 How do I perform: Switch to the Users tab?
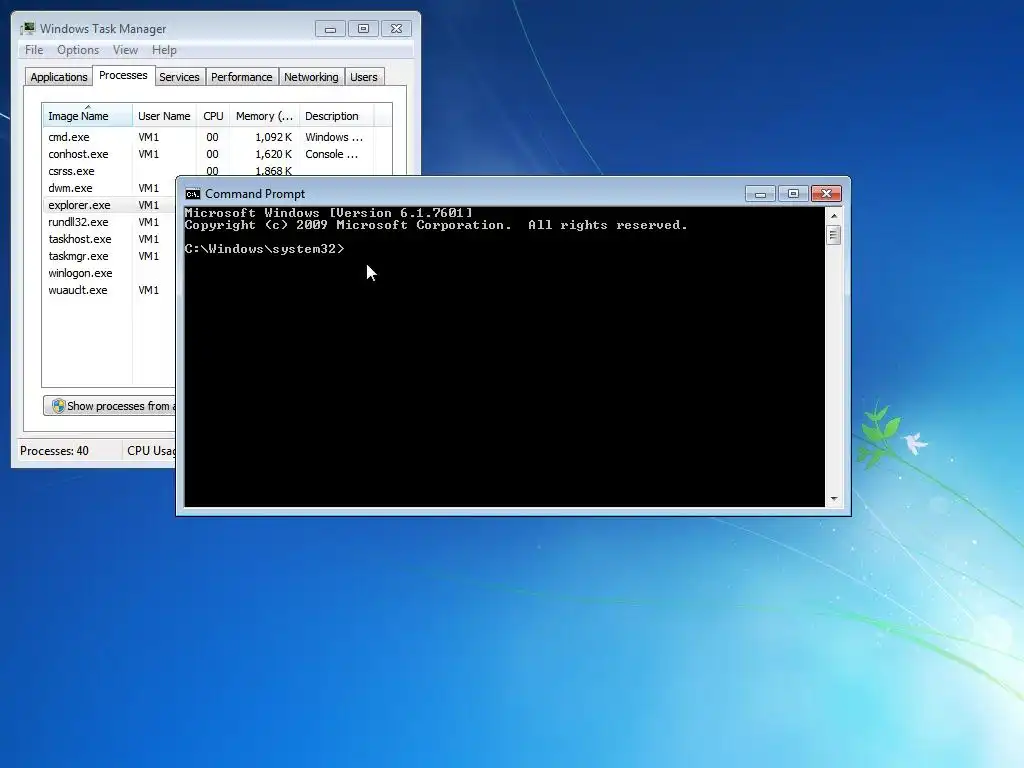coord(363,77)
